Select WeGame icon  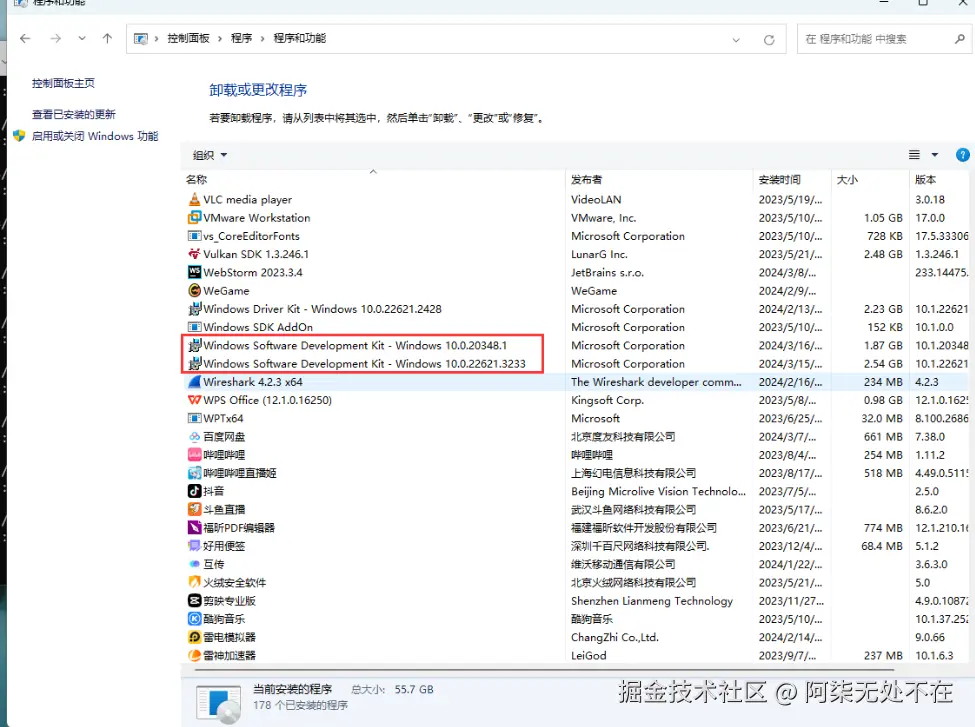click(195, 290)
